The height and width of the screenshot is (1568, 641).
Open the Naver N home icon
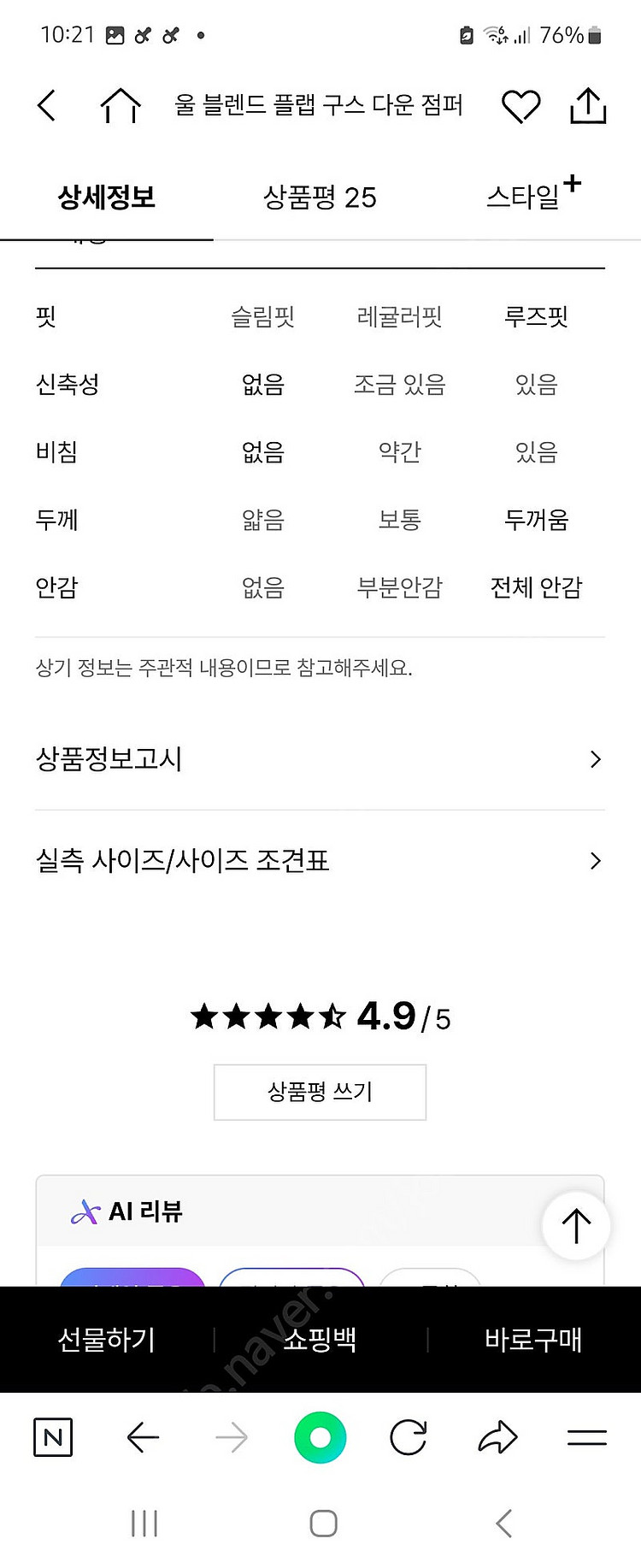click(53, 1437)
